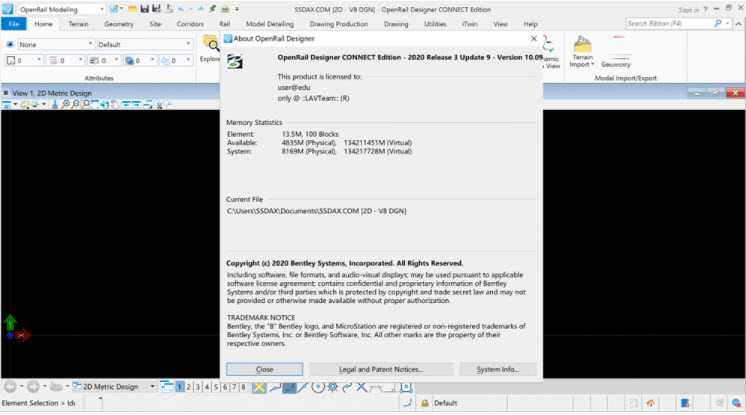Click the save icon in quick access toolbar

[x=146, y=9]
